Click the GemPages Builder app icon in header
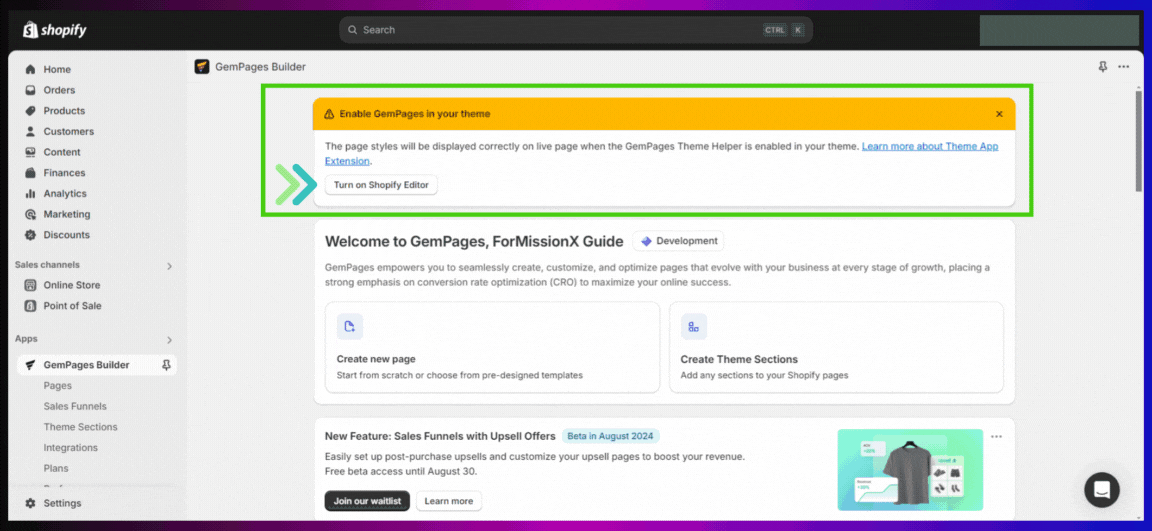Image resolution: width=1152 pixels, height=531 pixels. (x=202, y=67)
